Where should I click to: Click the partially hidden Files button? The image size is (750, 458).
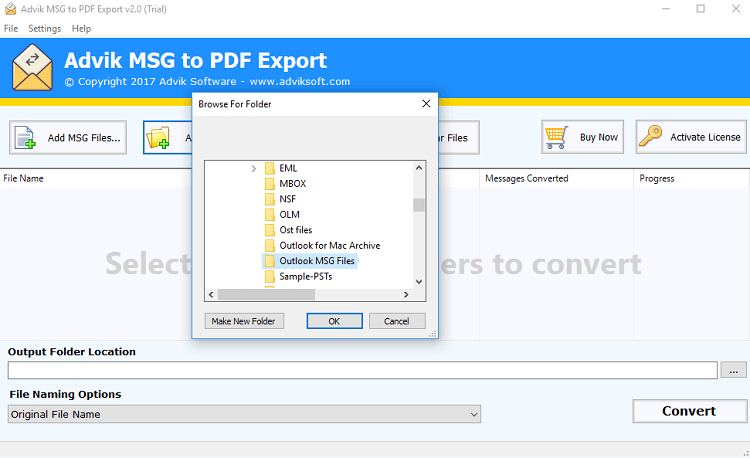point(458,138)
